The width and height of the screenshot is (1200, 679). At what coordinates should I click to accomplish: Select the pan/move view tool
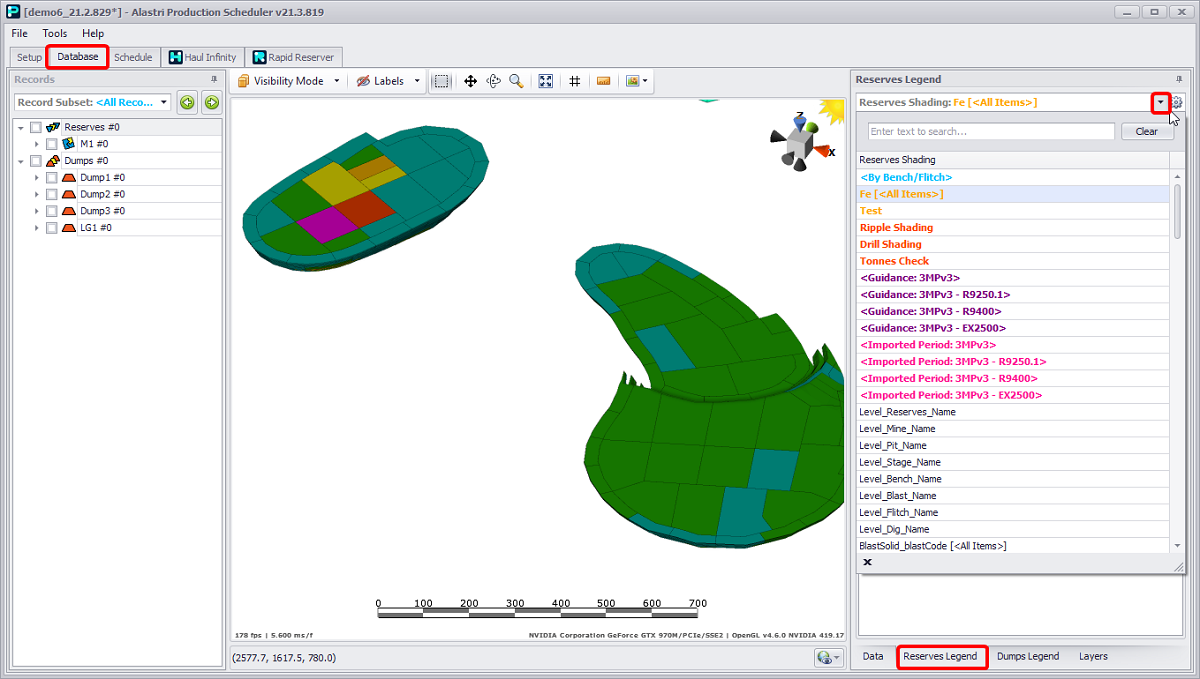(x=470, y=81)
